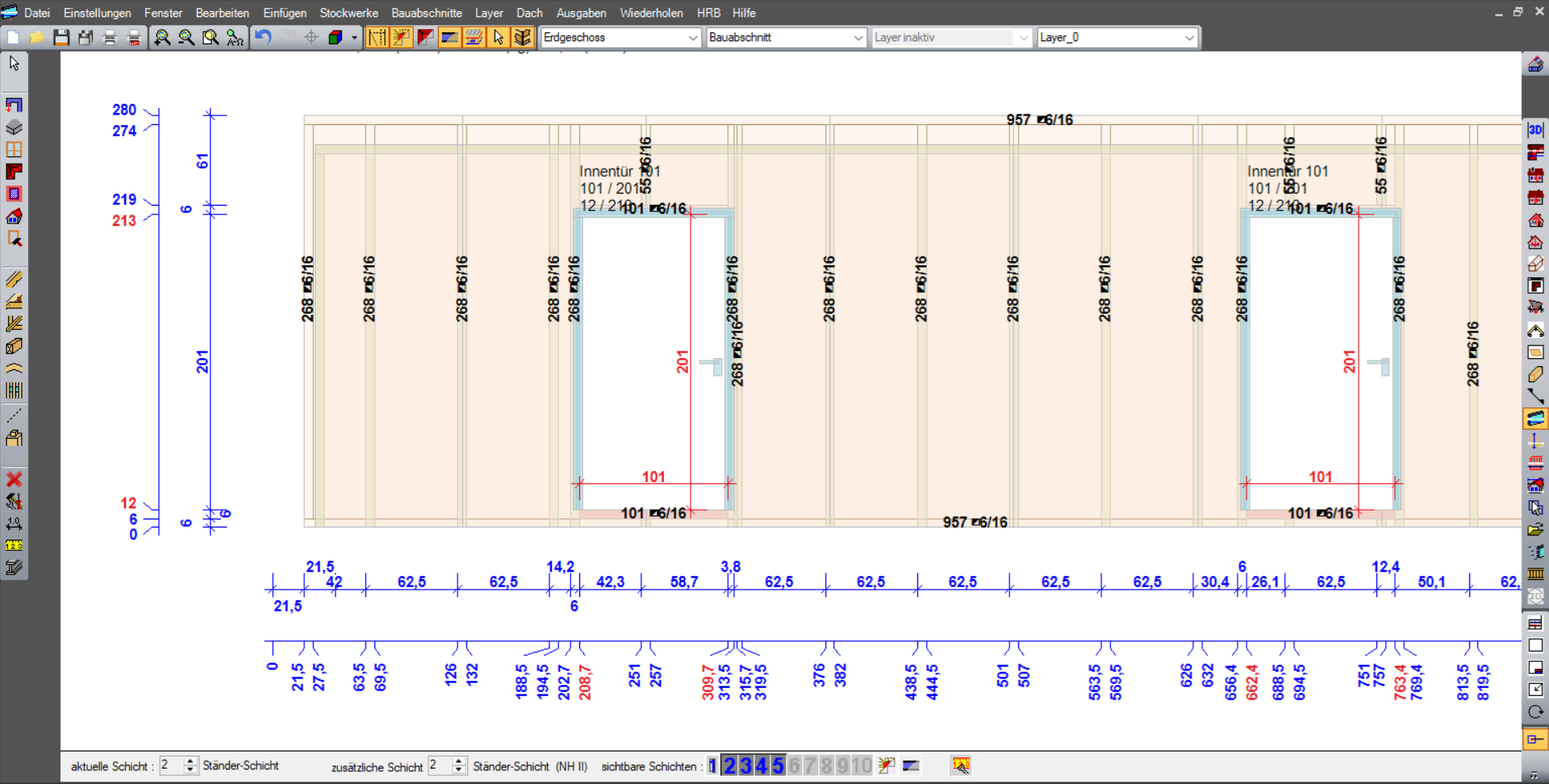Open the Stockwerke menu
Screen dimensions: 1549x784
click(x=349, y=13)
